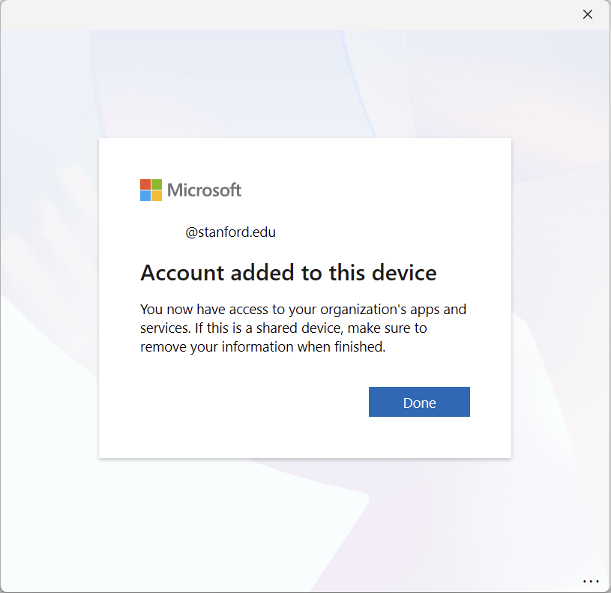Click the "Account added to this device" heading
The height and width of the screenshot is (593, 611).
click(x=288, y=273)
